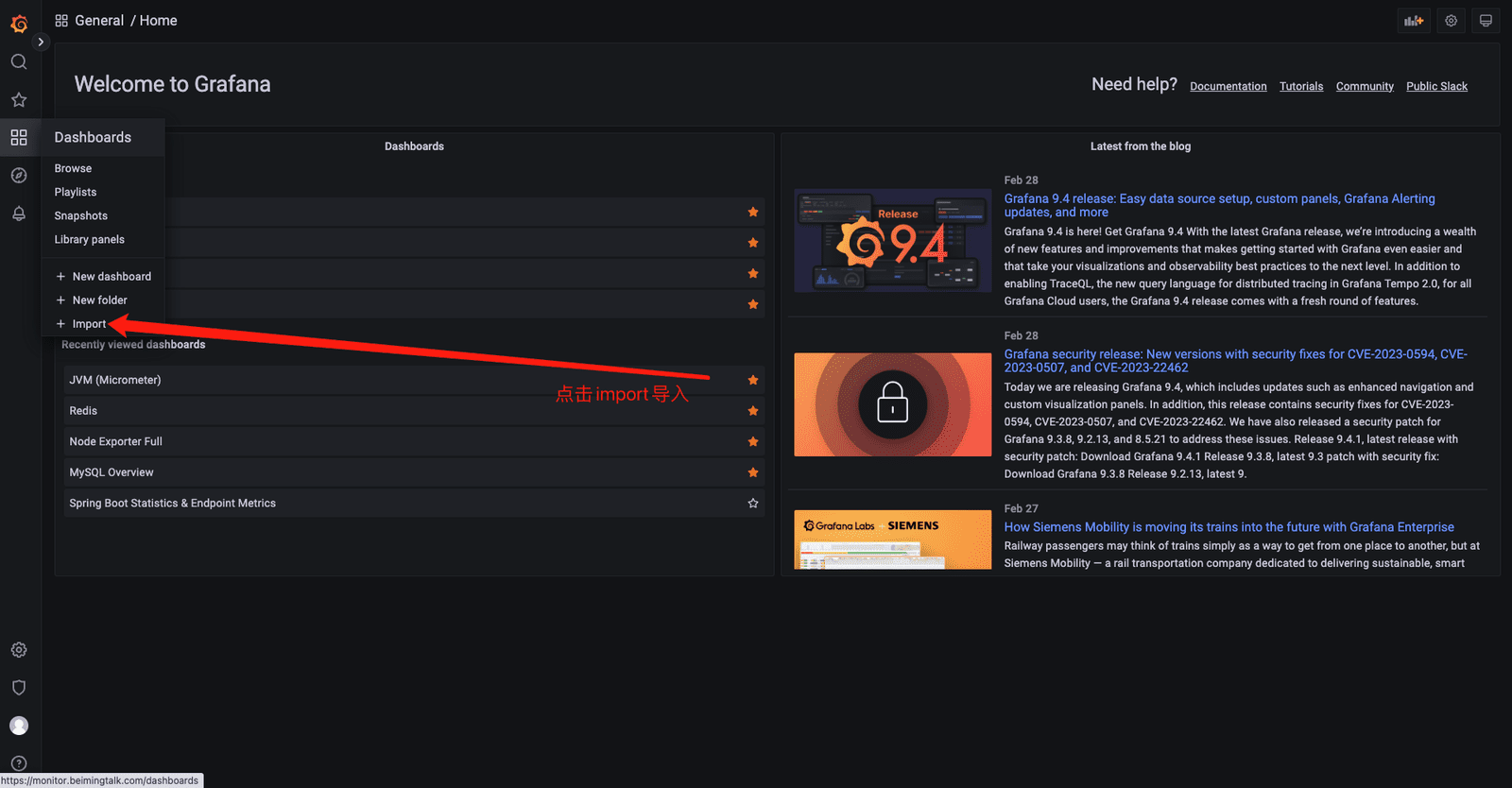Unstar the Redis dashboard
Screen dimensions: 1512x788
753,411
